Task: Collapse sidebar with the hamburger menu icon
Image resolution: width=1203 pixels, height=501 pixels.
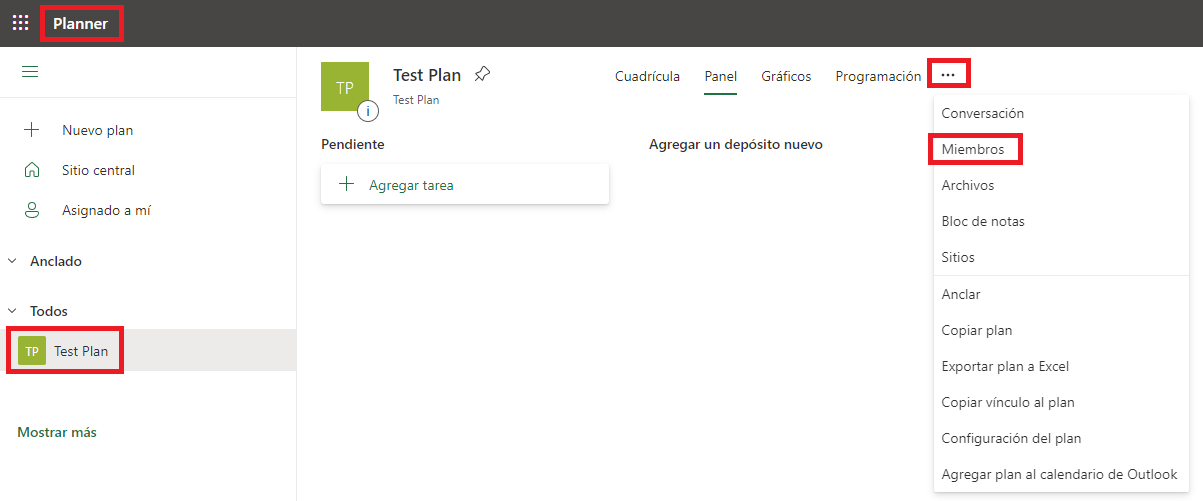Action: [30, 72]
